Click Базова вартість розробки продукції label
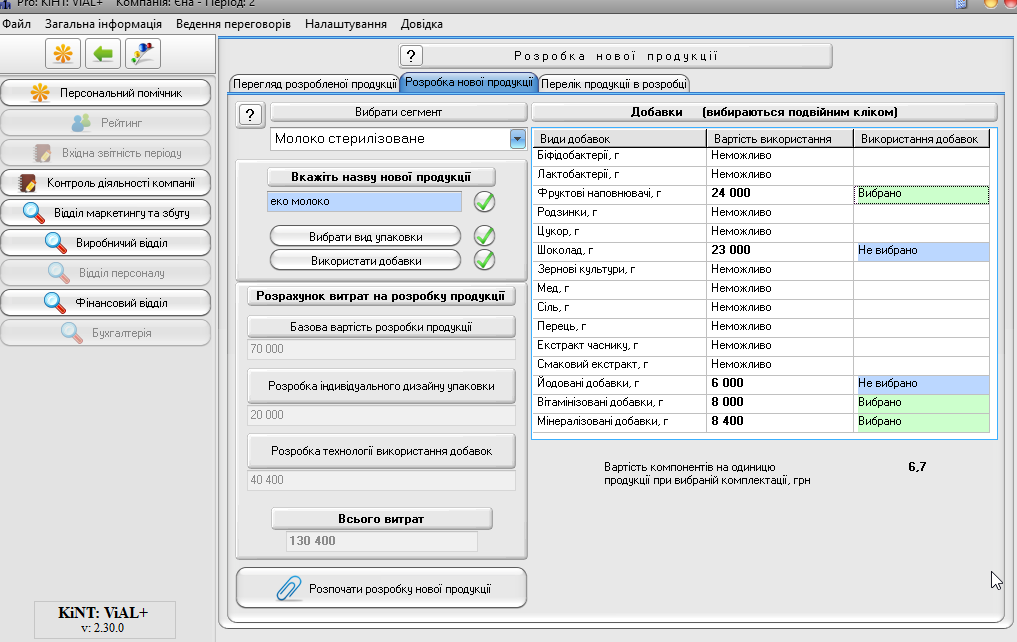 click(x=381, y=326)
